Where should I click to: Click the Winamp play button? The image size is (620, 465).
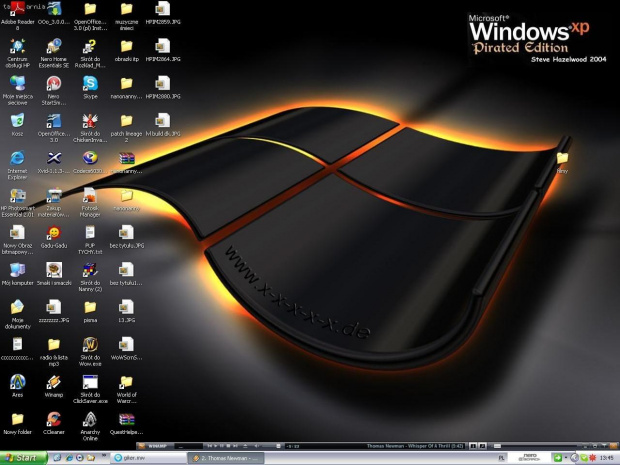pyautogui.click(x=215, y=446)
